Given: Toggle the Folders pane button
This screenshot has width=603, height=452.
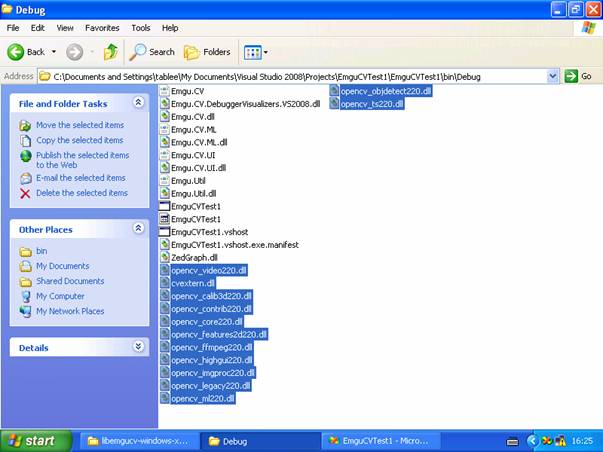Looking at the screenshot, I should tap(207, 52).
